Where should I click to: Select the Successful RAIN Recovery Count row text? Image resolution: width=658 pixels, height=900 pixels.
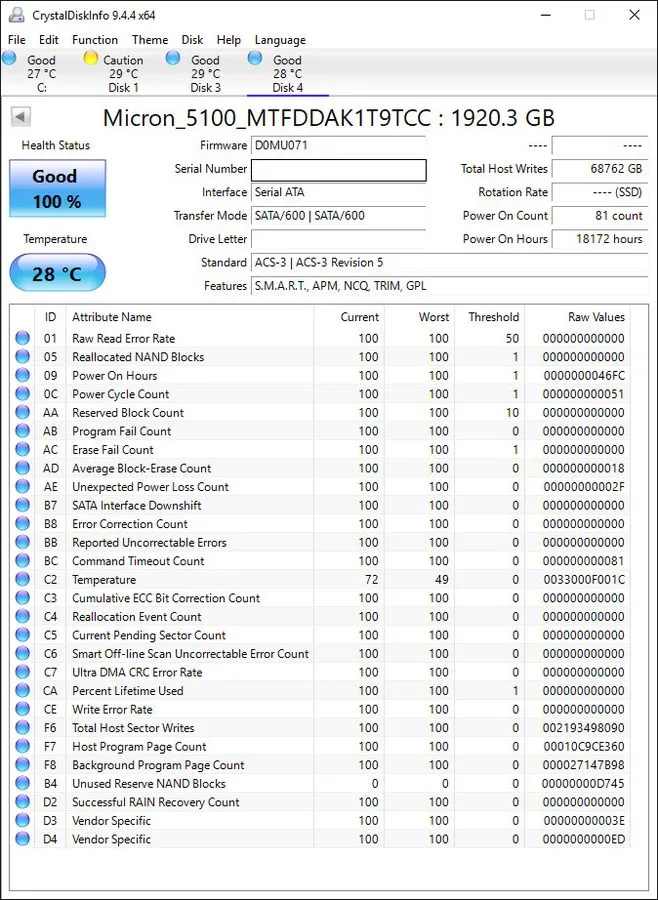(x=156, y=802)
